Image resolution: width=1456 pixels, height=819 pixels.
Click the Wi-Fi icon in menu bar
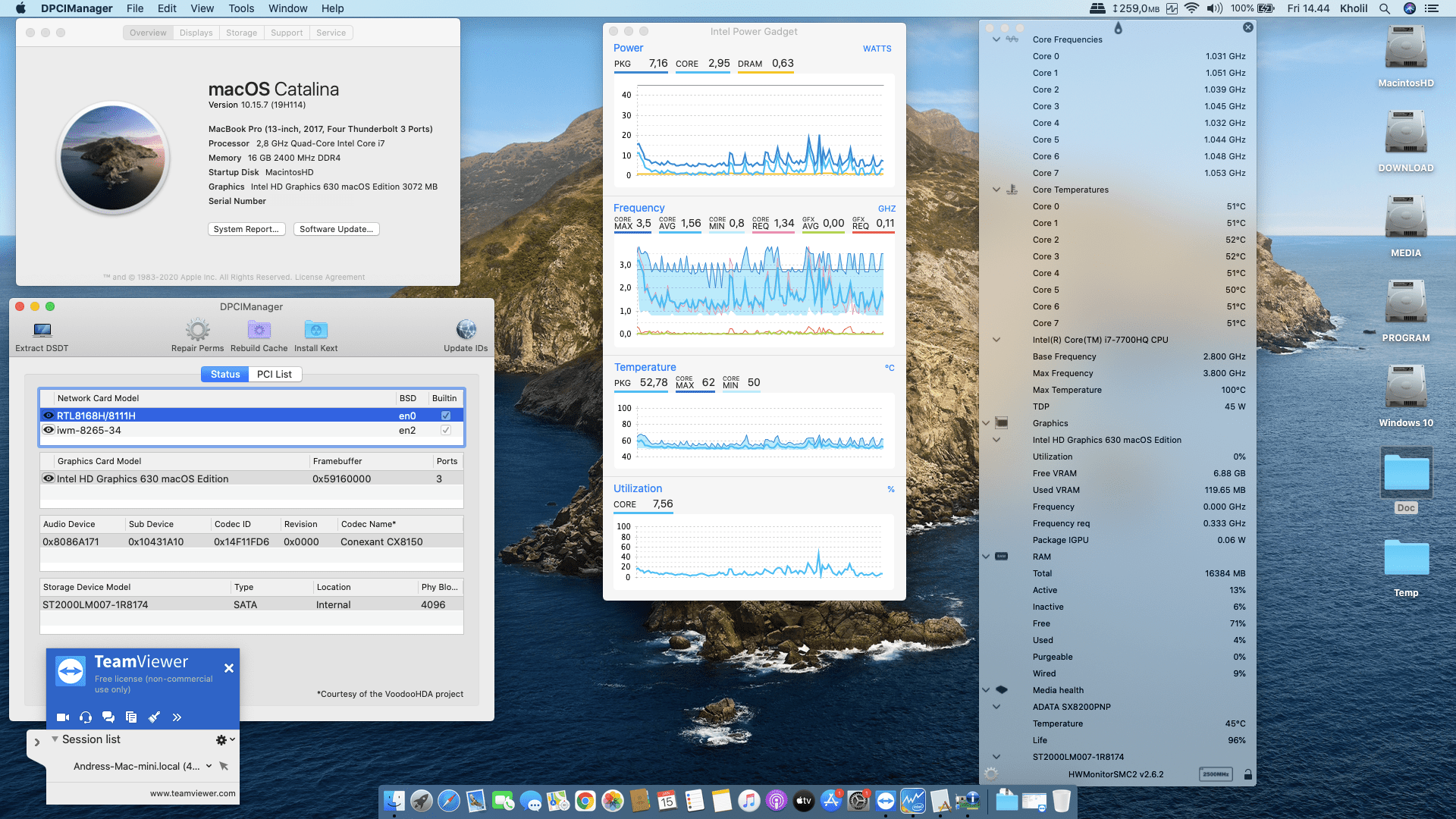tap(1191, 8)
